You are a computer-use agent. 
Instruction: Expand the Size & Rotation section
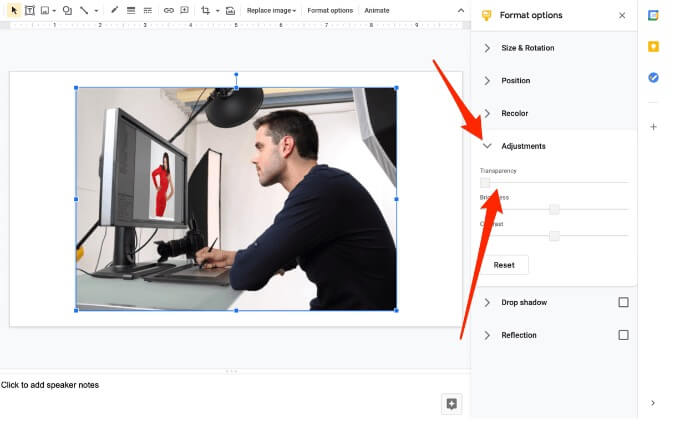pyautogui.click(x=527, y=48)
